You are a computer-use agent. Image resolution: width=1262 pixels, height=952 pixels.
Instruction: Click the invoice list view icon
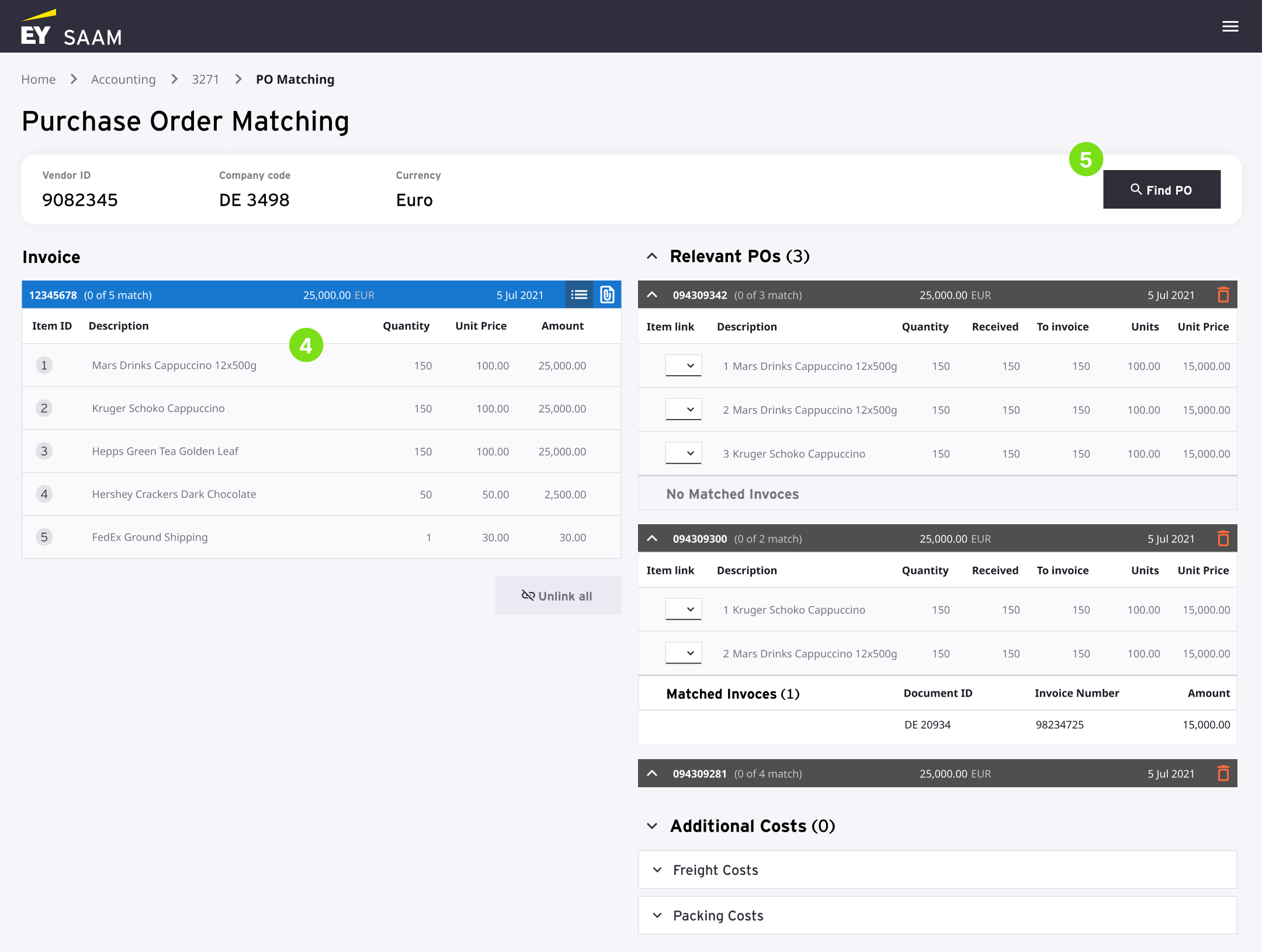(x=579, y=295)
